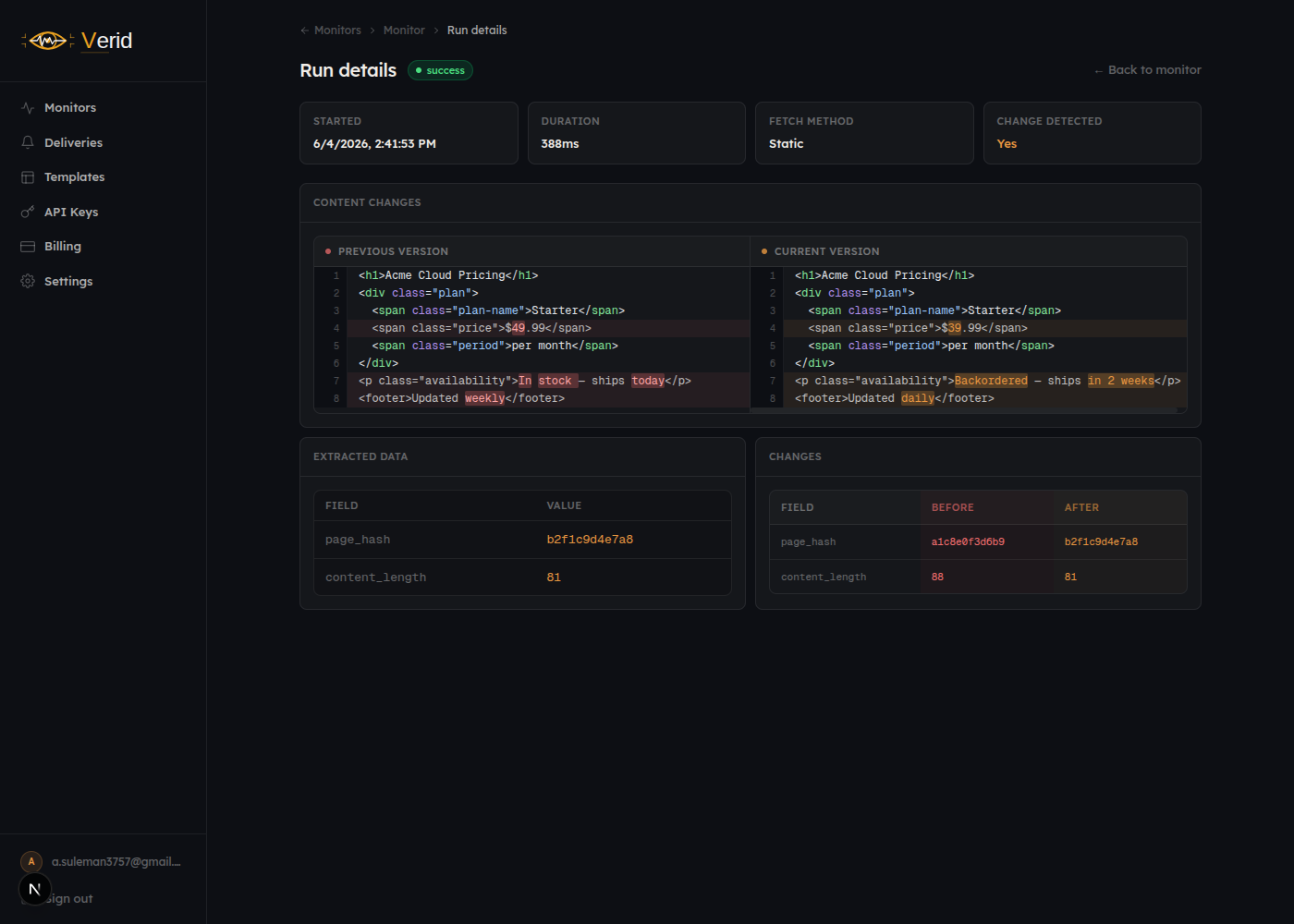Click the highlighted phrase in 2 weeks
1294x924 pixels.
1121,381
